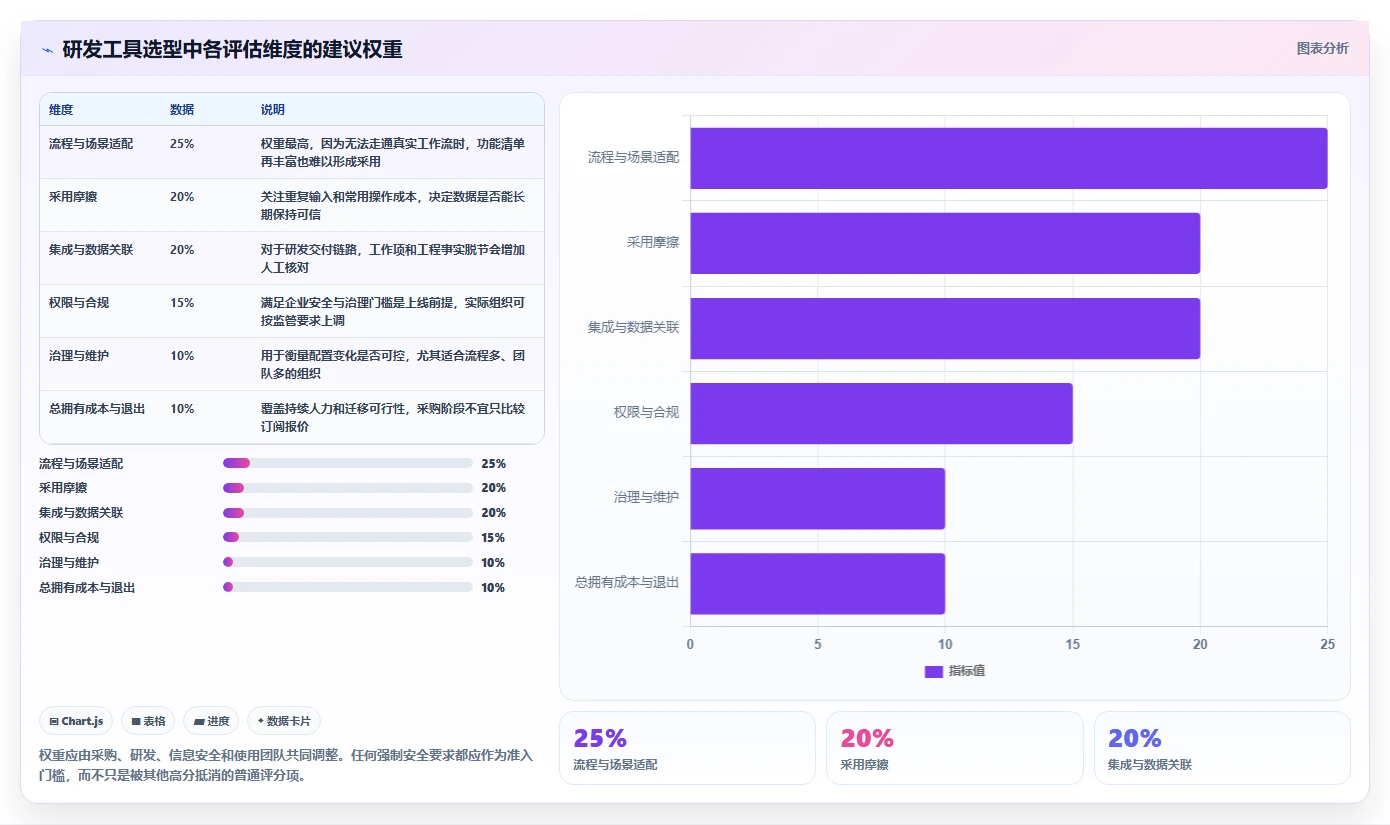This screenshot has width=1390, height=825.
Task: Click the x-axis tick labeled 5
Action: click(818, 644)
